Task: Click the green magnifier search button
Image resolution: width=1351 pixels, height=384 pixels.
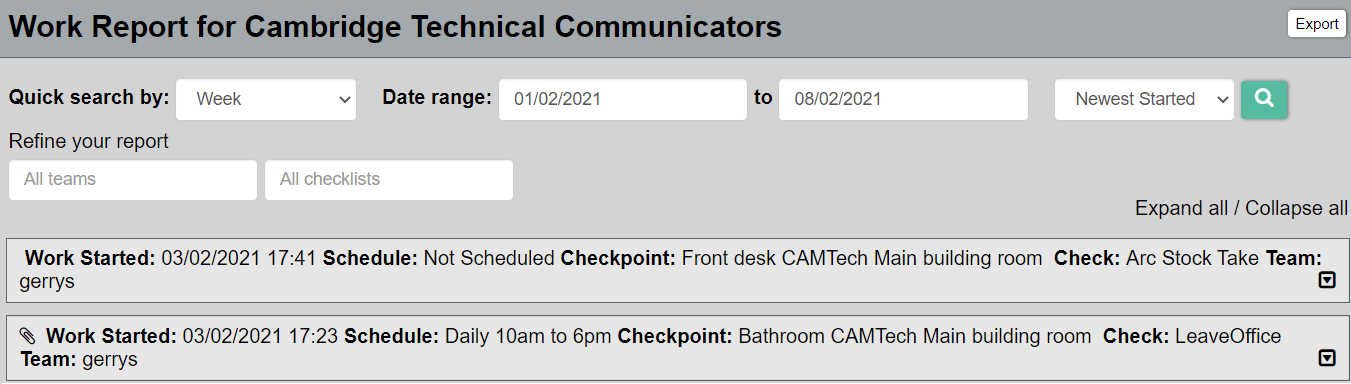Action: (1264, 99)
